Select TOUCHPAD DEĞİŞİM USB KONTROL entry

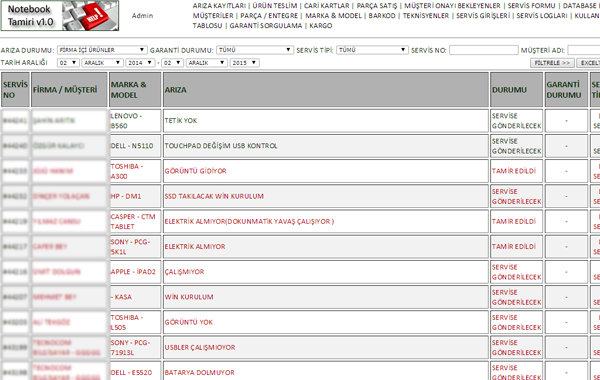coord(326,146)
